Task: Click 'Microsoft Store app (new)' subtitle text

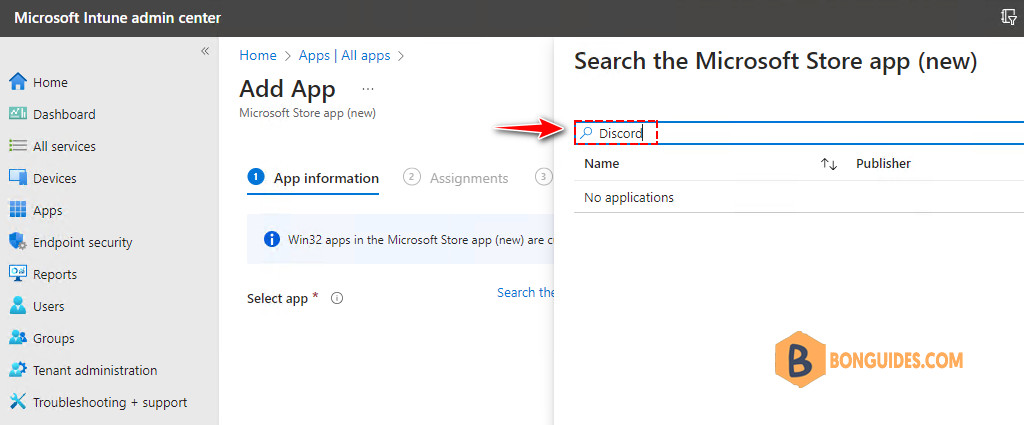Action: (x=308, y=113)
